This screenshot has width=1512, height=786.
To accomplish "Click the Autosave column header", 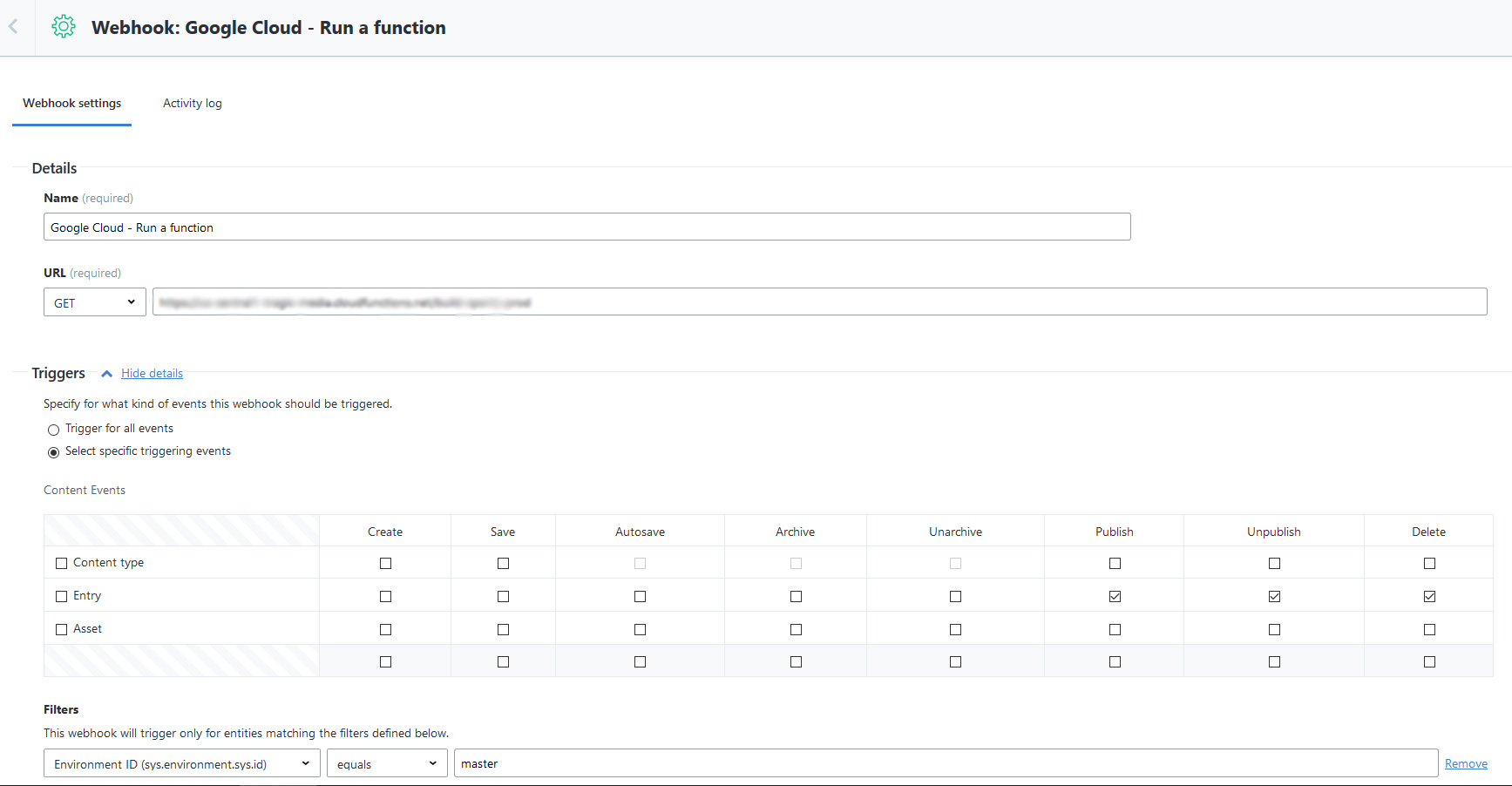I will pos(640,532).
